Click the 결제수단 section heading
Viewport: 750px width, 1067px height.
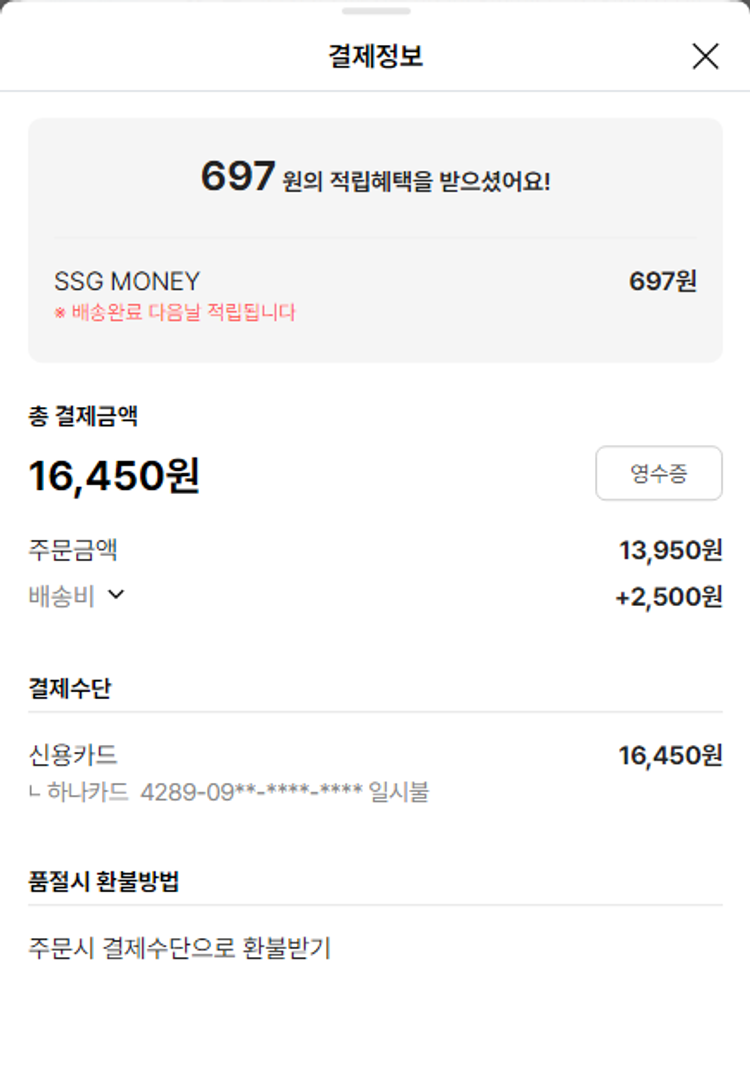click(x=70, y=688)
